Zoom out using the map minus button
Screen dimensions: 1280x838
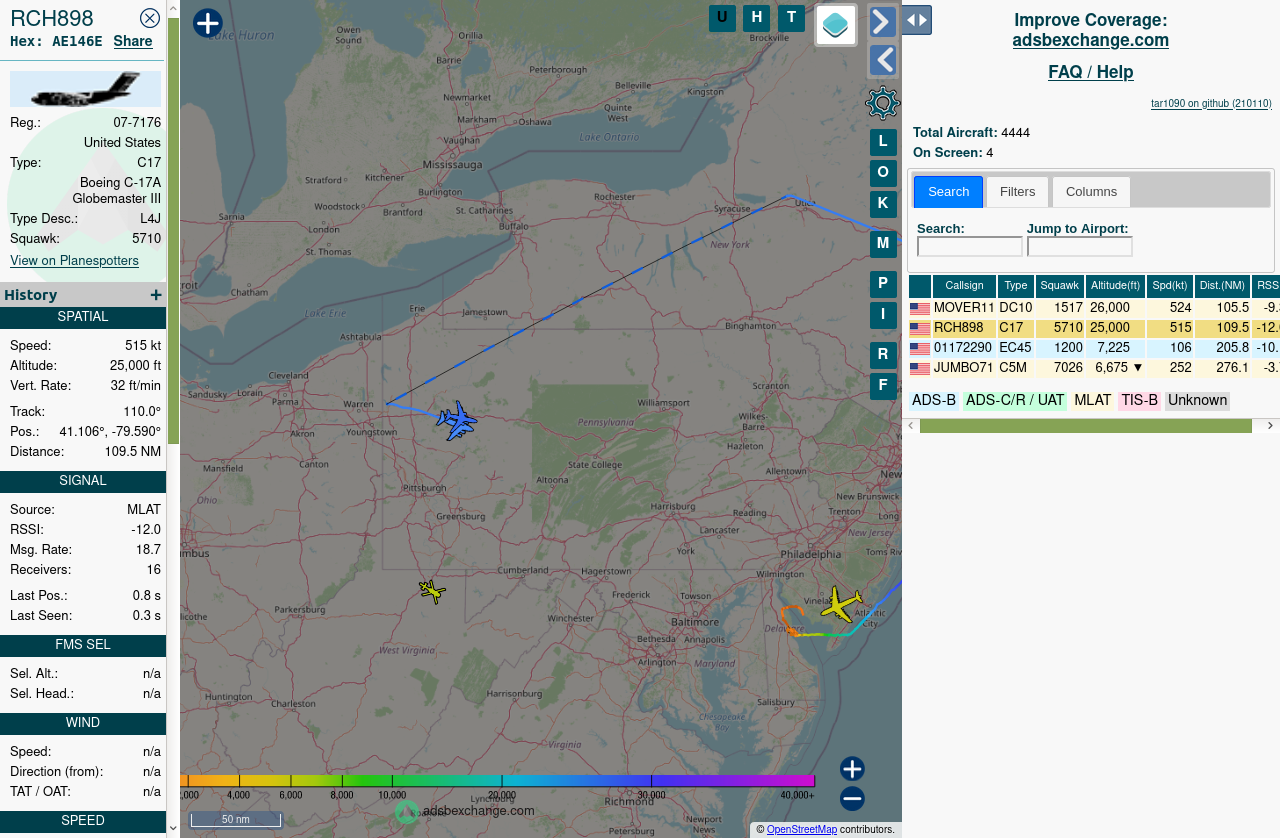pos(852,799)
